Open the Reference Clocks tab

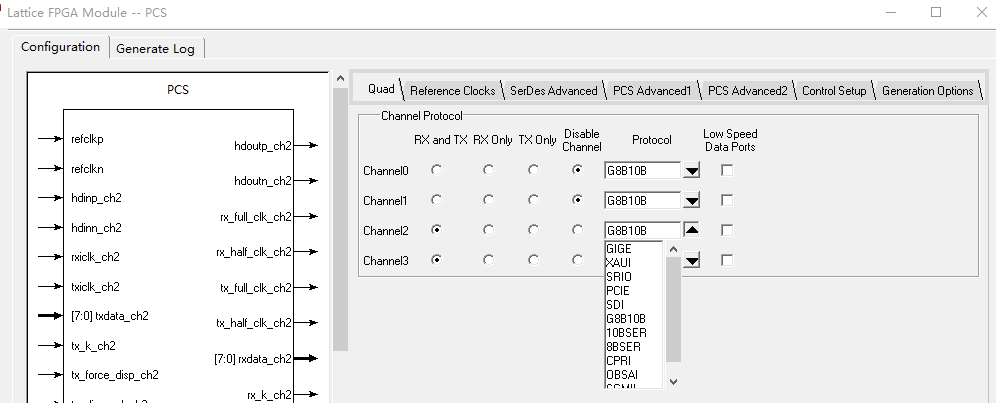click(452, 91)
